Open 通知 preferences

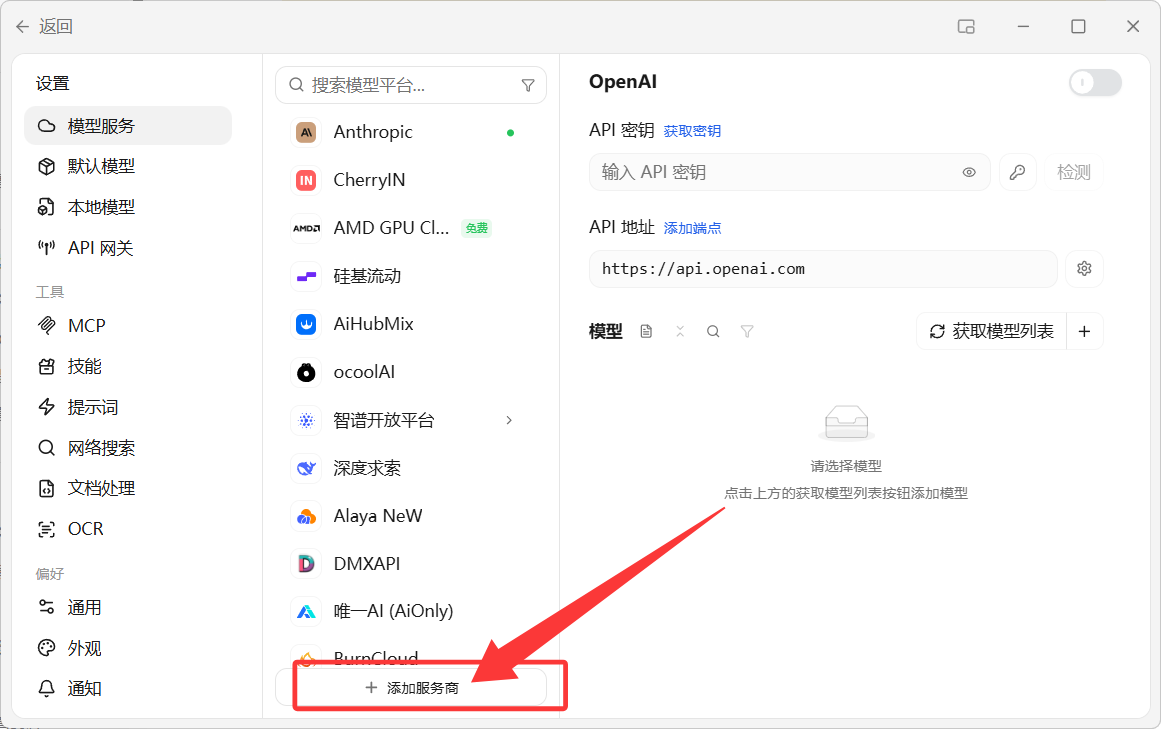pos(128,688)
